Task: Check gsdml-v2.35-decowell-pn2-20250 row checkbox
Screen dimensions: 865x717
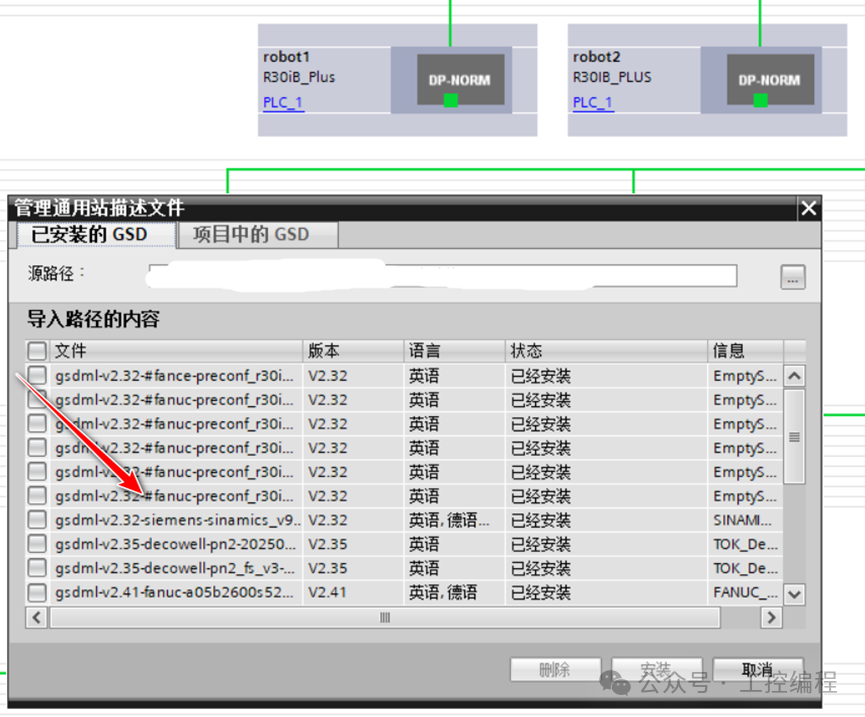Action: (37, 544)
